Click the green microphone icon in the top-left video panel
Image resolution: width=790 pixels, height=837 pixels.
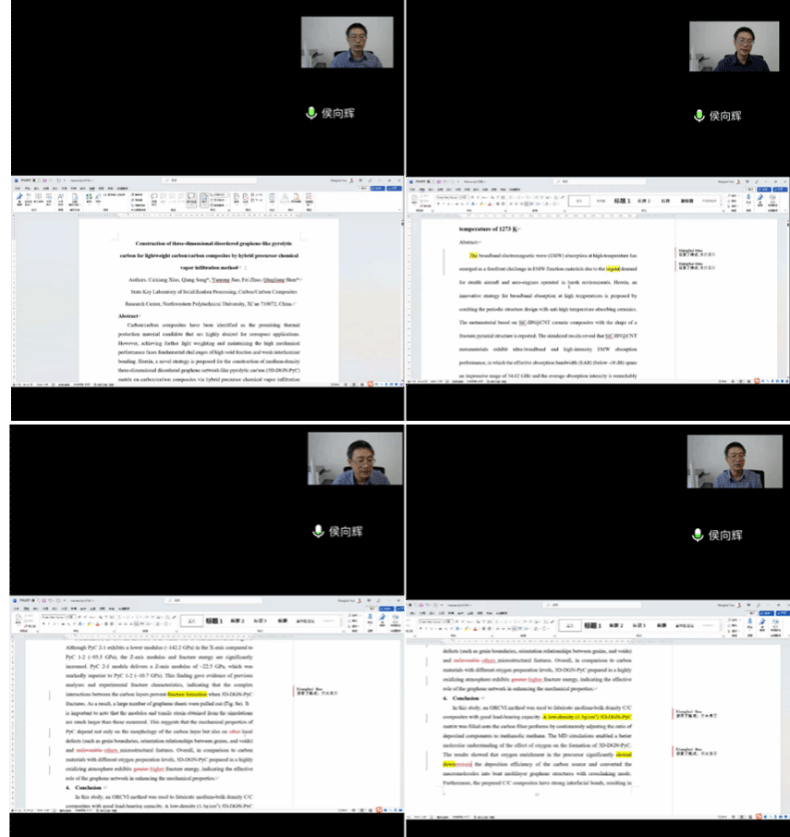pos(312,112)
